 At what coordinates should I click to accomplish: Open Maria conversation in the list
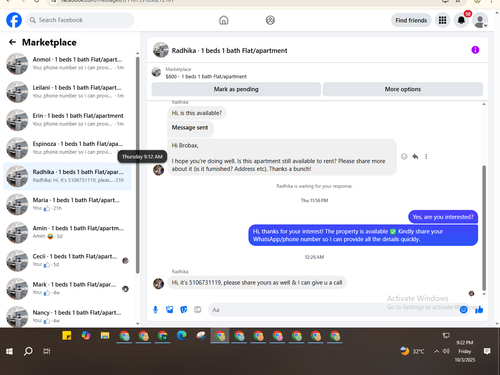pyautogui.click(x=67, y=204)
